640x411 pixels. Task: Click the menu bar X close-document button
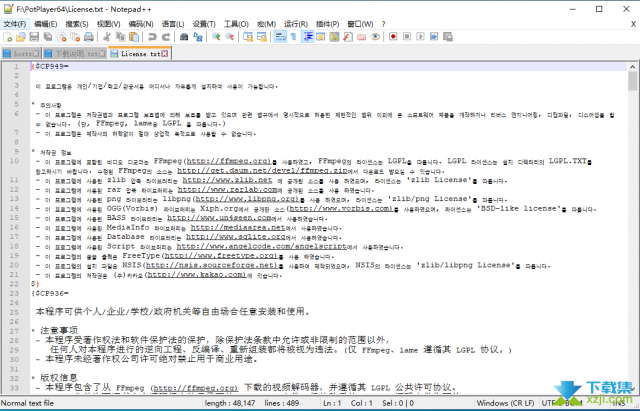point(633,24)
